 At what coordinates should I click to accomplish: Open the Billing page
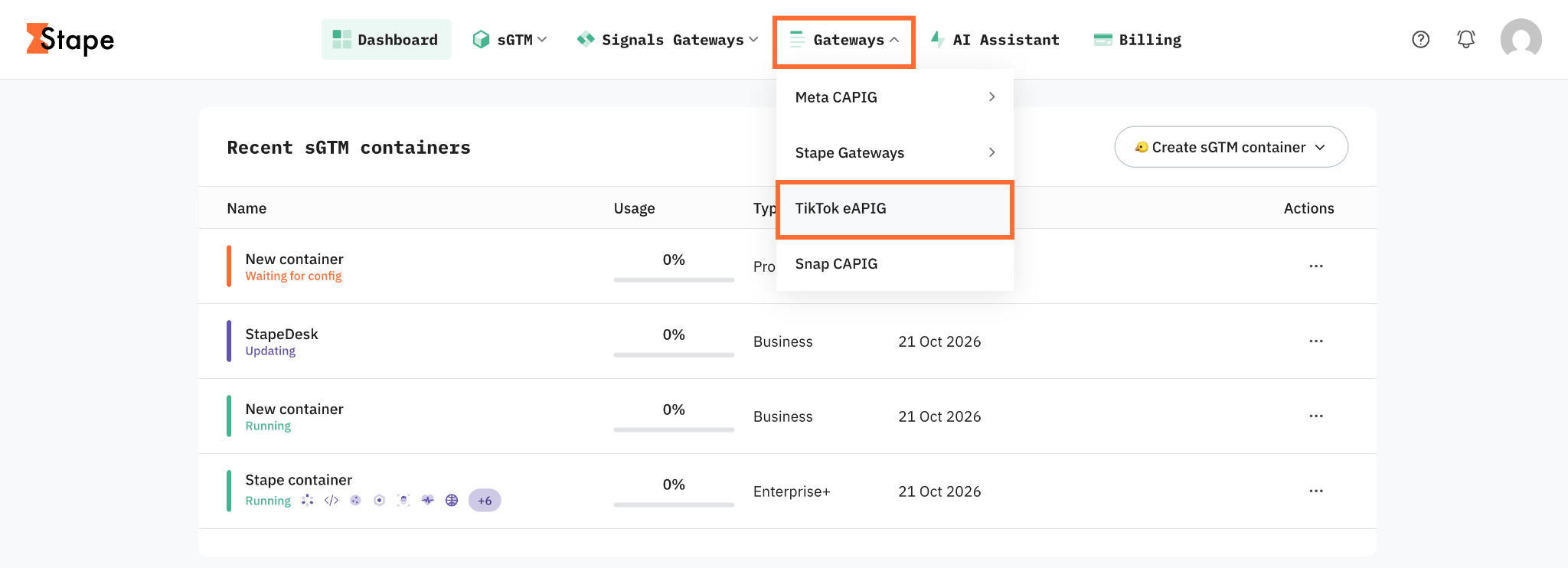point(1138,40)
